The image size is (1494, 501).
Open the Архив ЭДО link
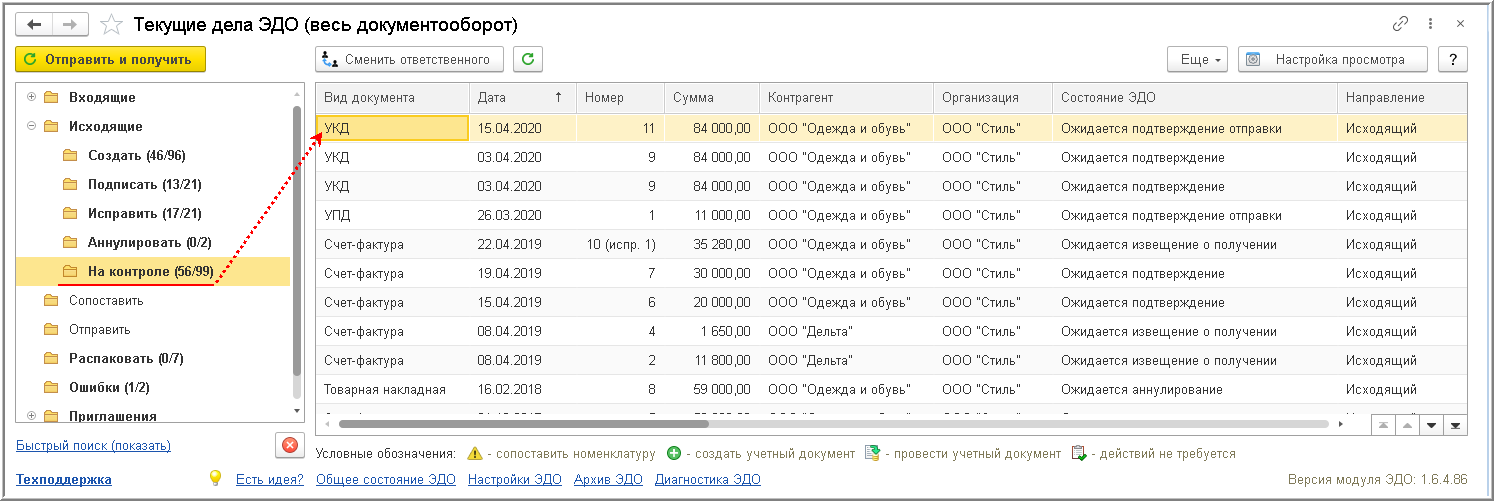[608, 480]
